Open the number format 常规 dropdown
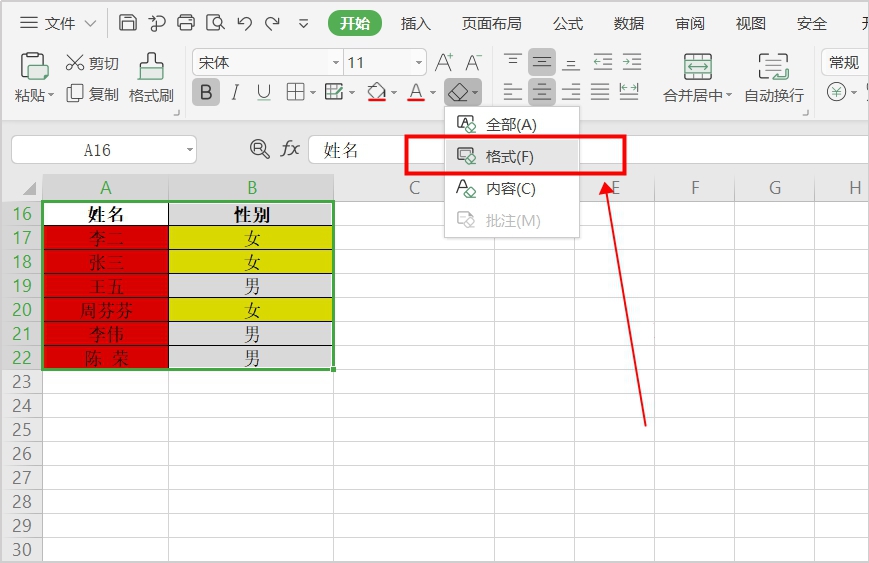The width and height of the screenshot is (869, 563). tap(845, 62)
